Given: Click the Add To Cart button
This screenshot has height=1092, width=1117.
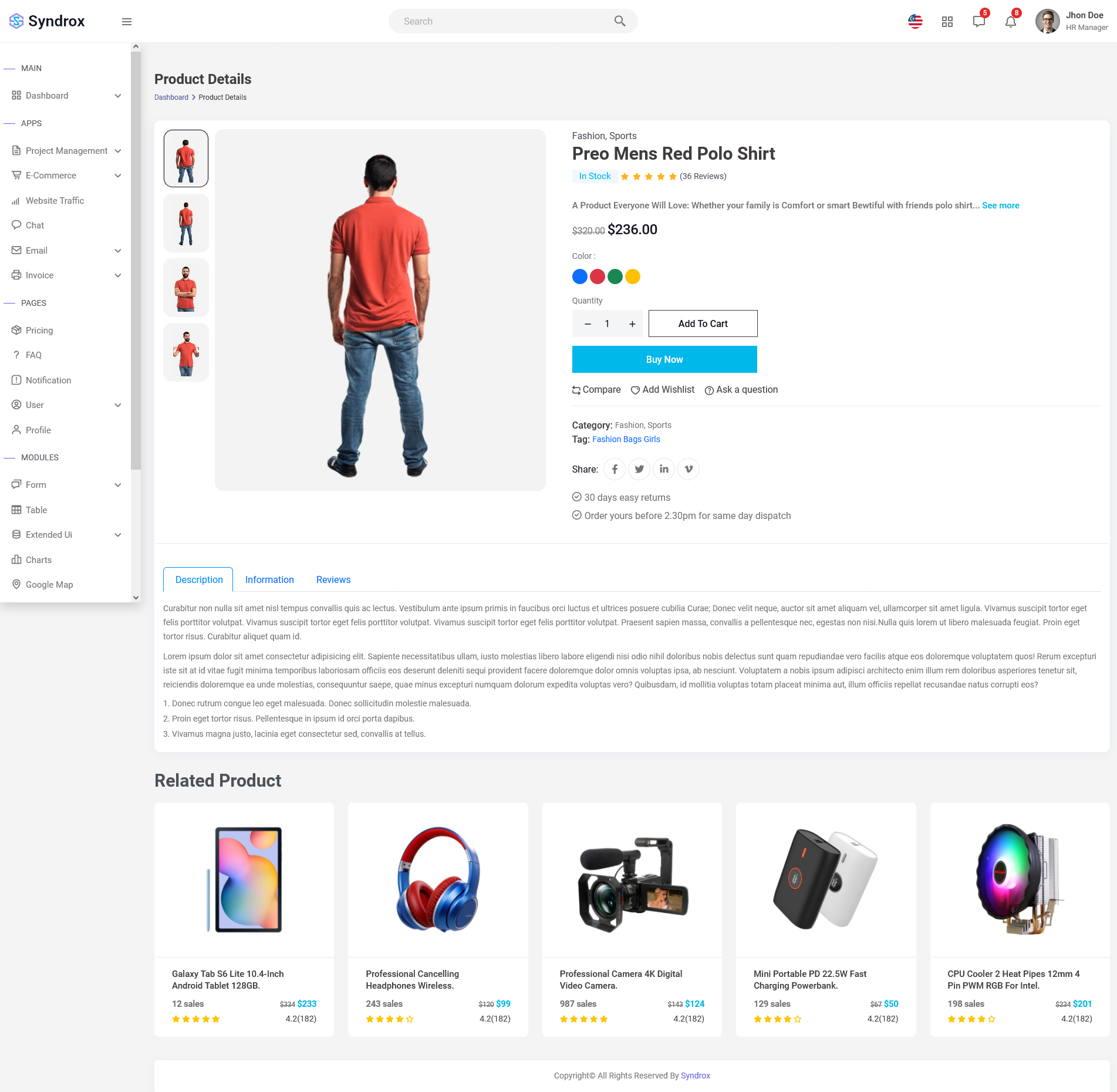Looking at the screenshot, I should 703,323.
